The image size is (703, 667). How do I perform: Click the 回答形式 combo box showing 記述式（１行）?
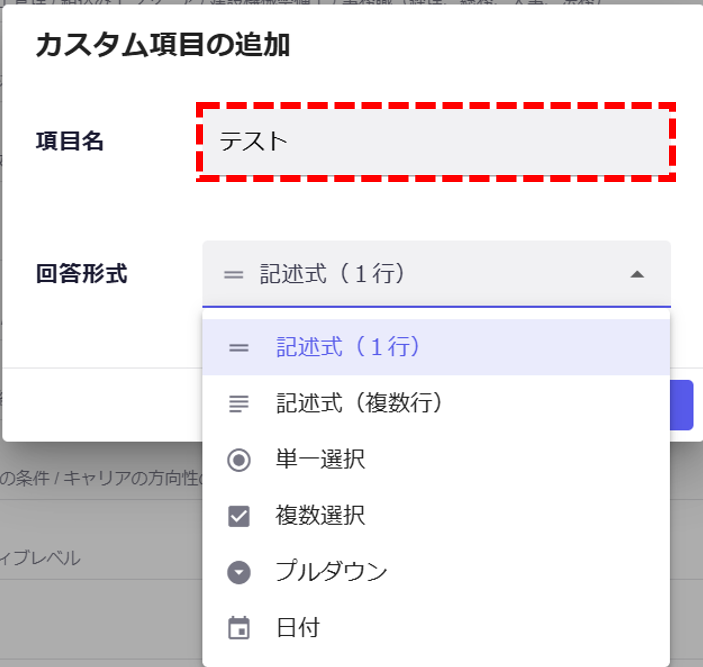(x=420, y=274)
